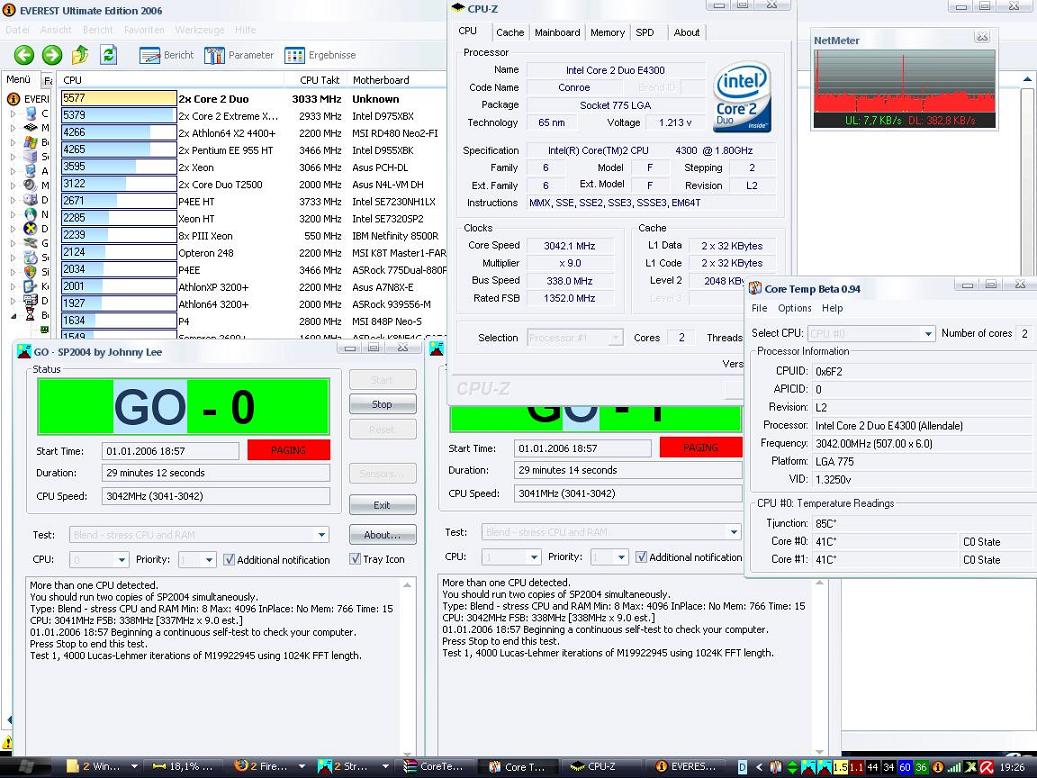Click the 5379 Core 2 Extreme score bar
This screenshot has height=778, width=1037.
tap(118, 116)
